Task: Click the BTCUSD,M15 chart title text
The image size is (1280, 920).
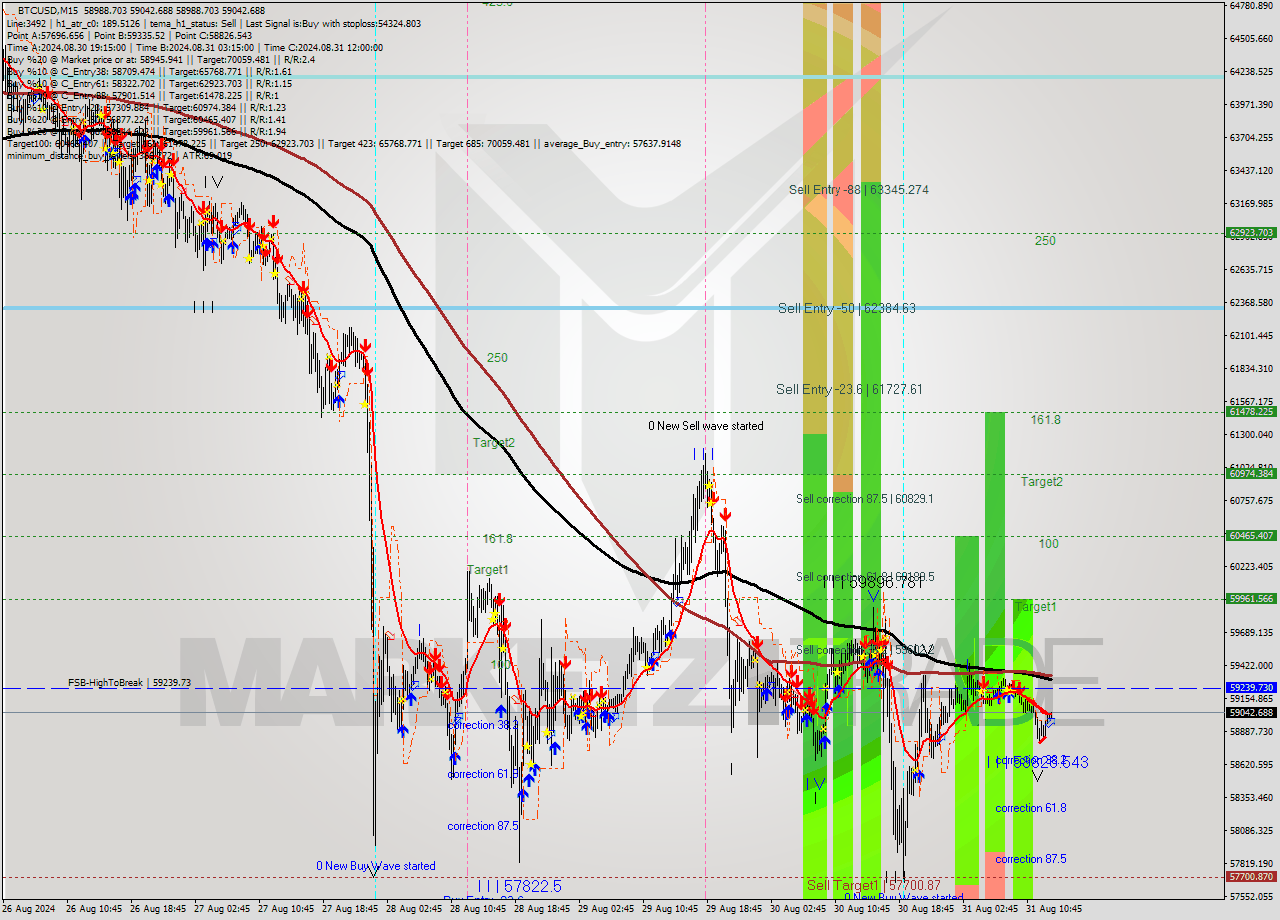Action: point(47,9)
